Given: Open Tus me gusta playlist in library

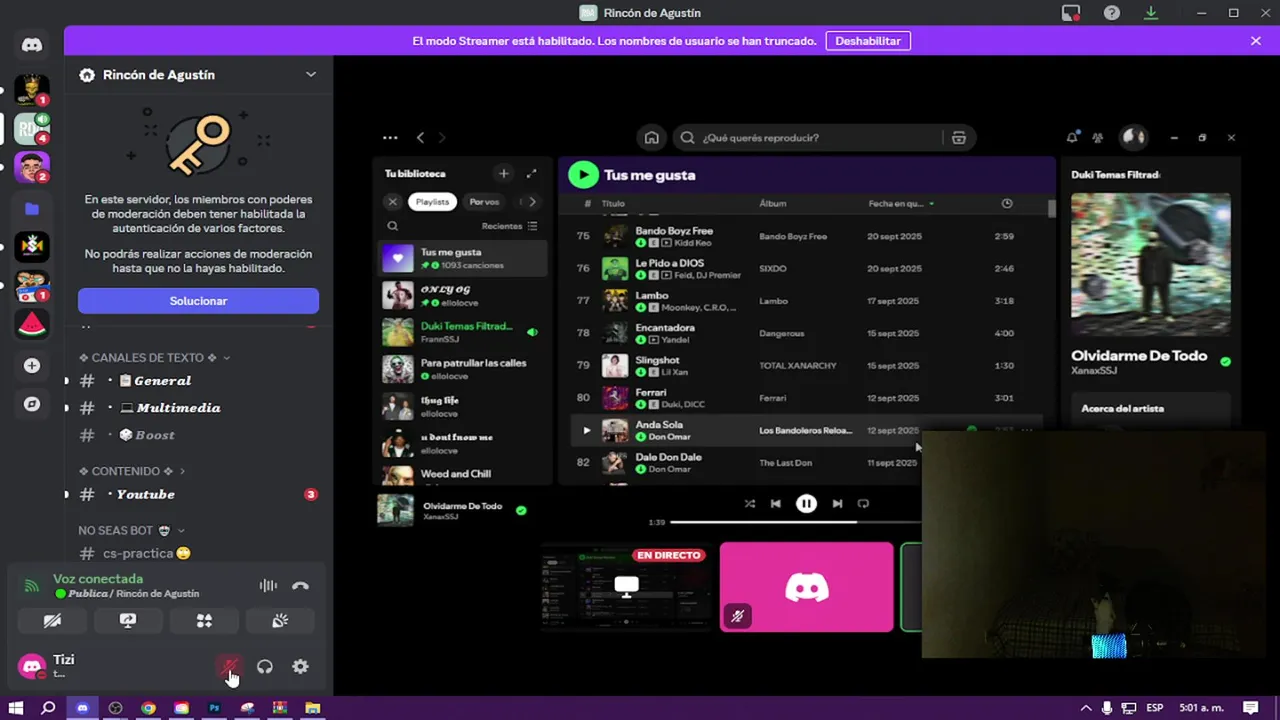Looking at the screenshot, I should point(464,258).
